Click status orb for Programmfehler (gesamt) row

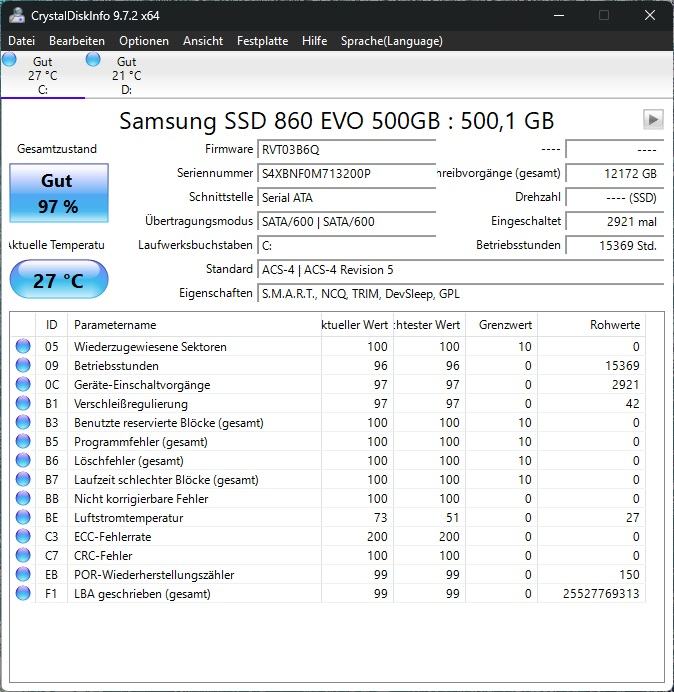(x=23, y=441)
